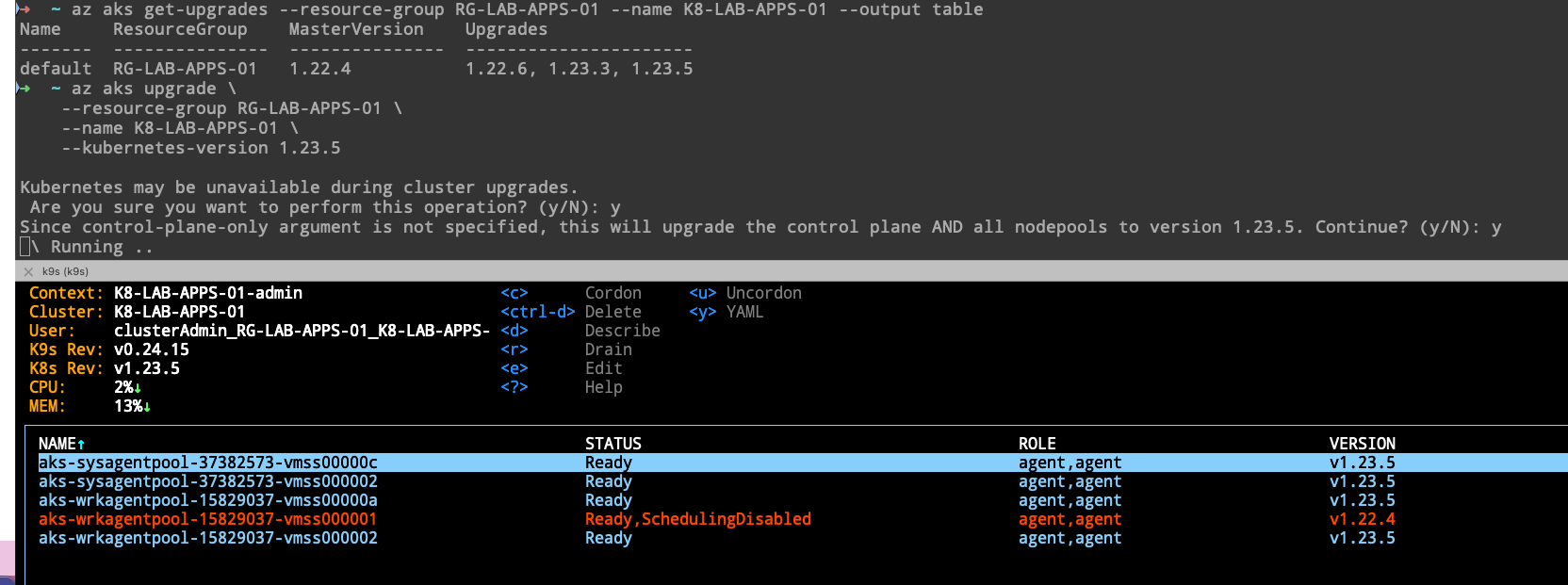Click the Upgrades column heading
The image size is (1568, 585).
pos(506,29)
